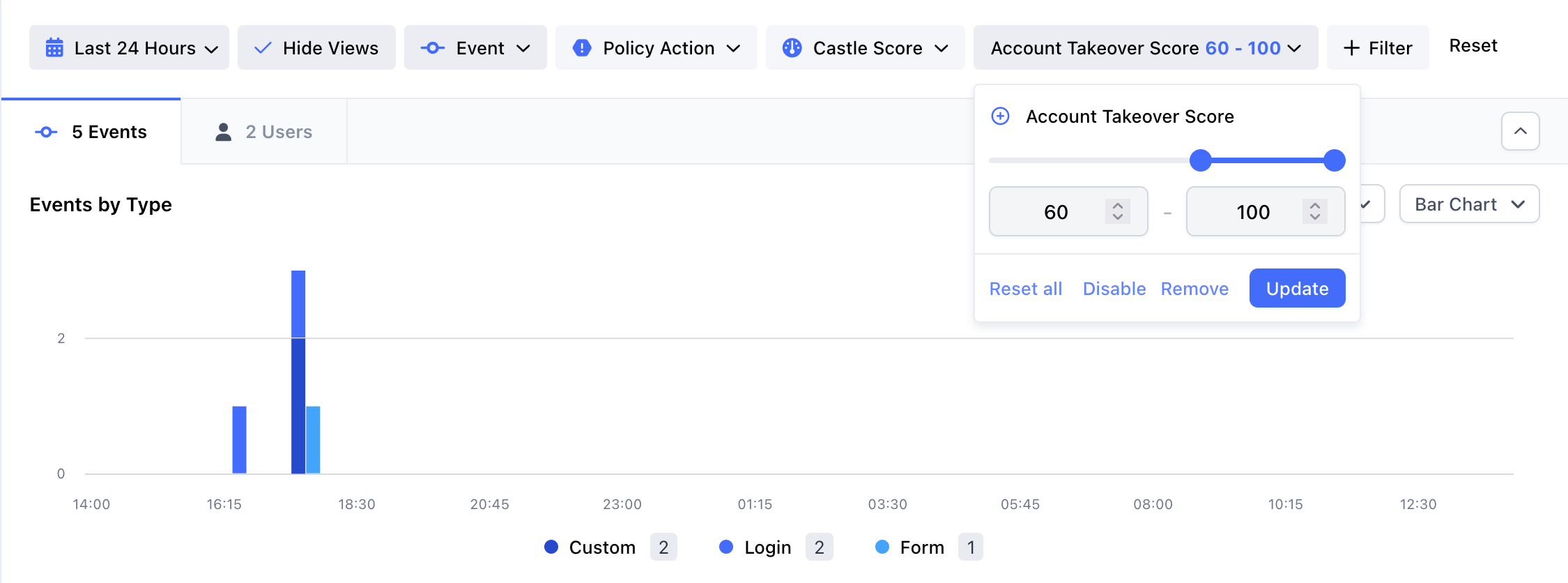
Task: Toggle the Hide Views checkmark
Action: [x=263, y=48]
